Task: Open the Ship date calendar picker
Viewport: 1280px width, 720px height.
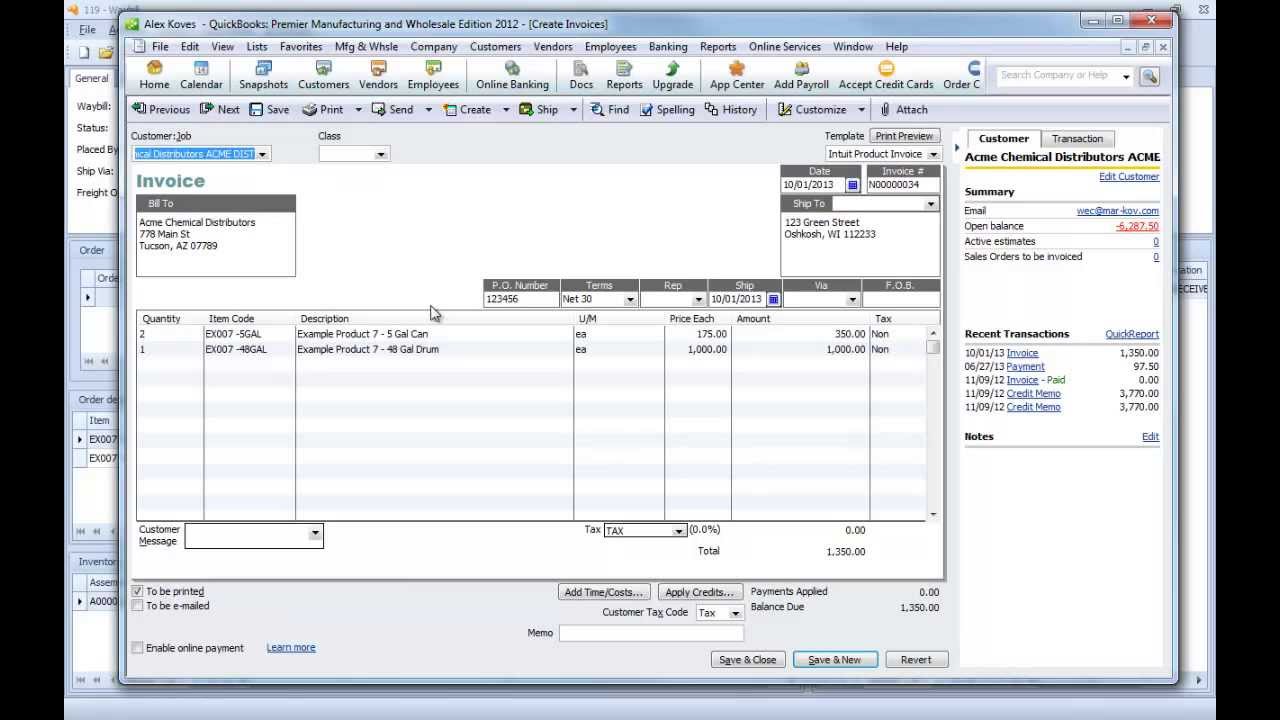Action: click(773, 299)
